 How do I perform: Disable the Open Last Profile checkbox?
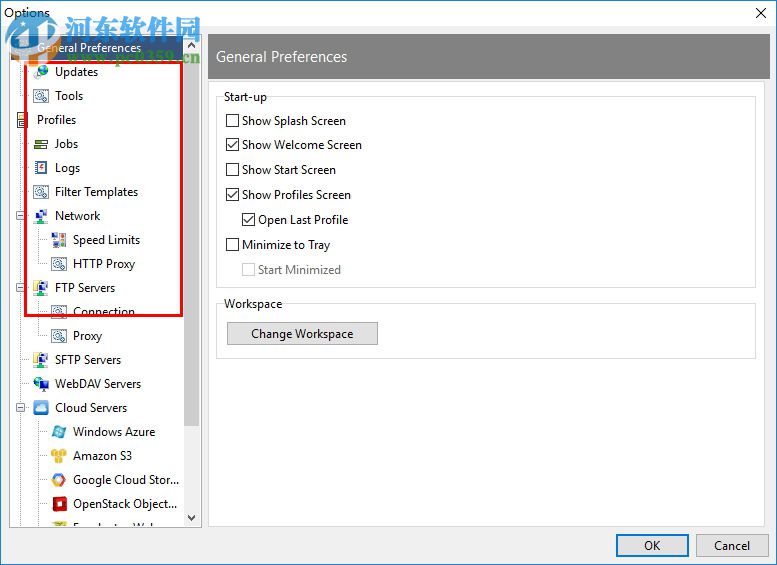pyautogui.click(x=249, y=220)
